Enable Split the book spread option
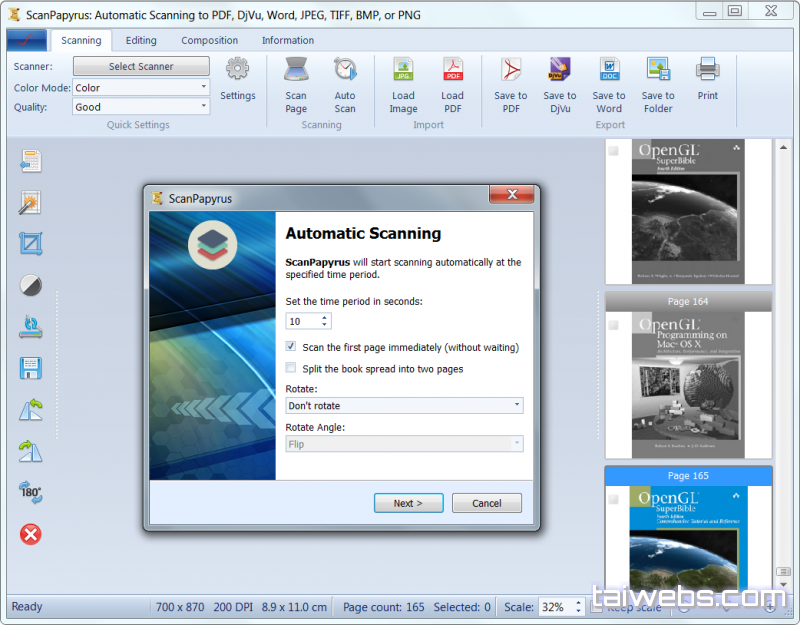The height and width of the screenshot is (625, 800). 291,369
